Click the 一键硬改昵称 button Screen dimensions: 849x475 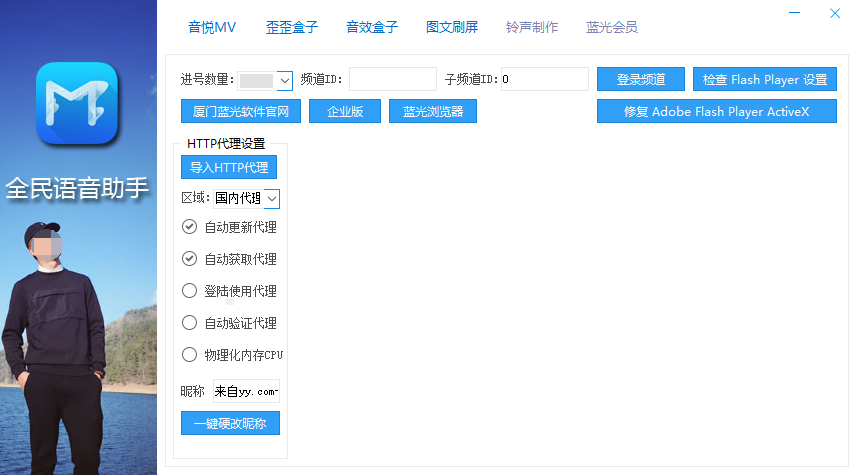230,423
